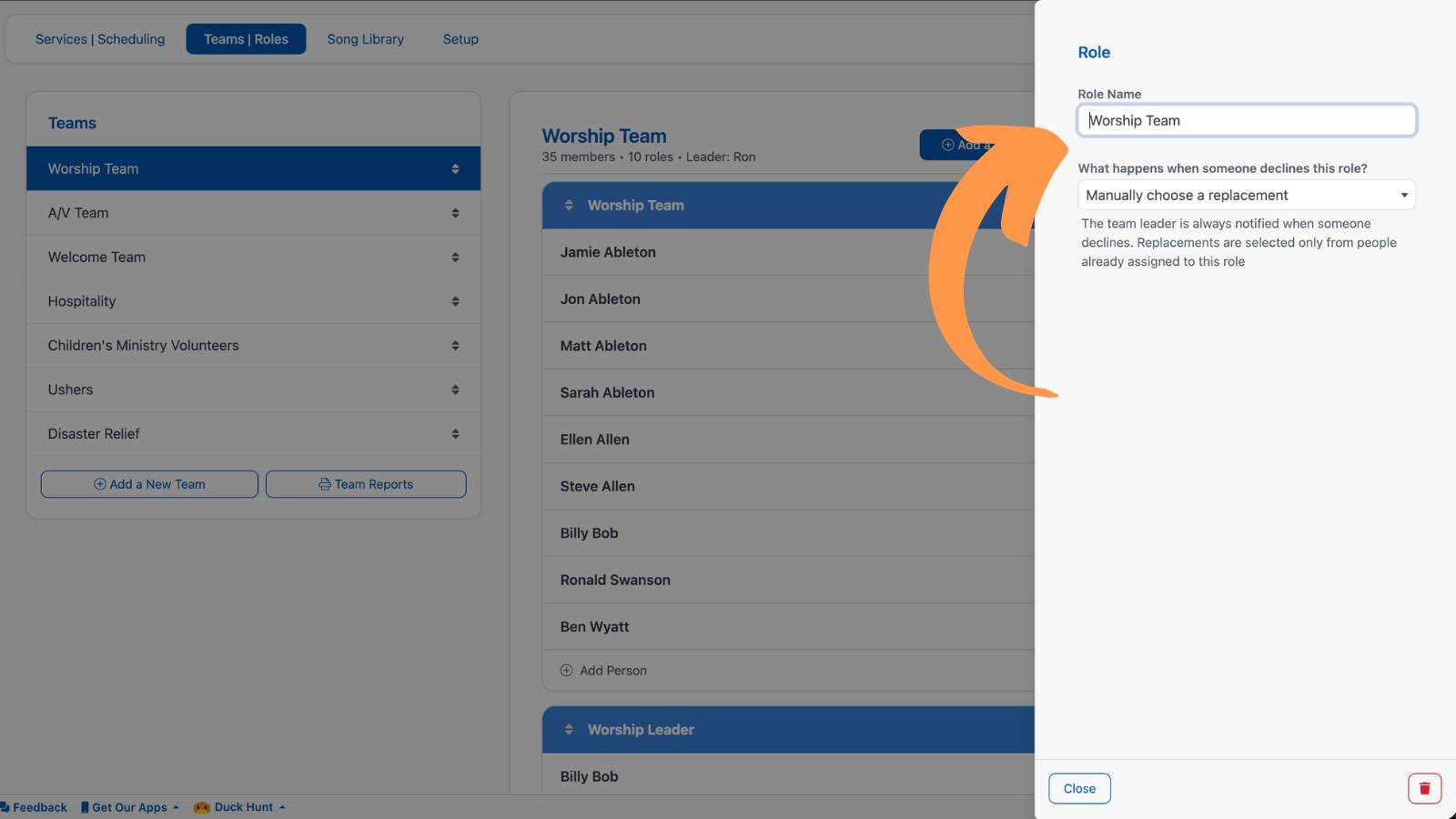
Task: Click sort handle for Children's Ministry Volunteers
Action: point(455,346)
